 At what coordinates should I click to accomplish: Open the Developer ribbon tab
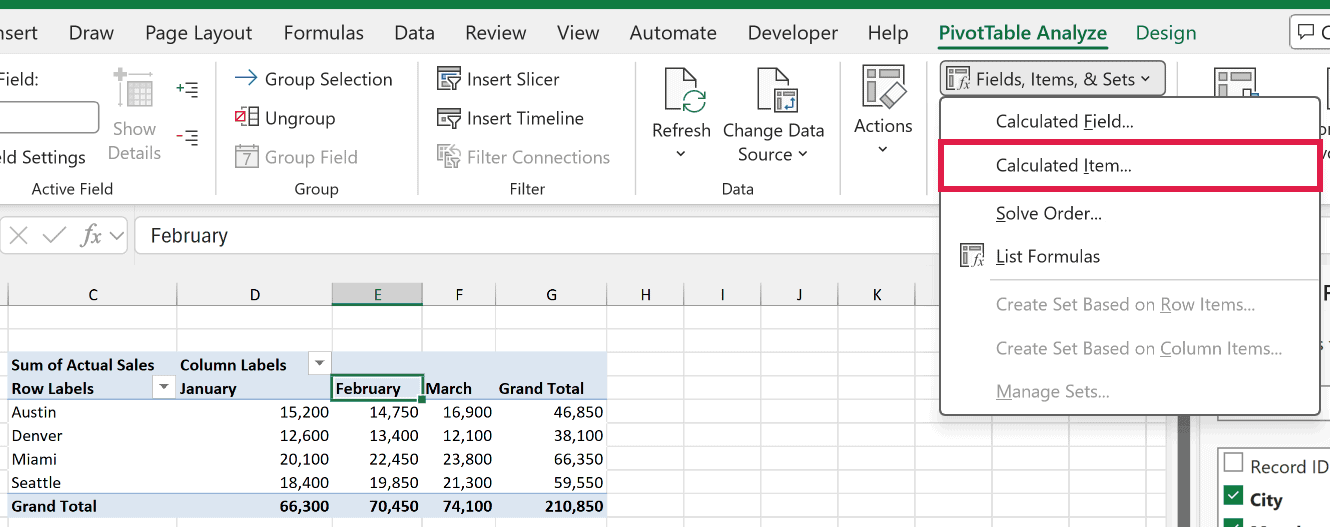tap(793, 33)
